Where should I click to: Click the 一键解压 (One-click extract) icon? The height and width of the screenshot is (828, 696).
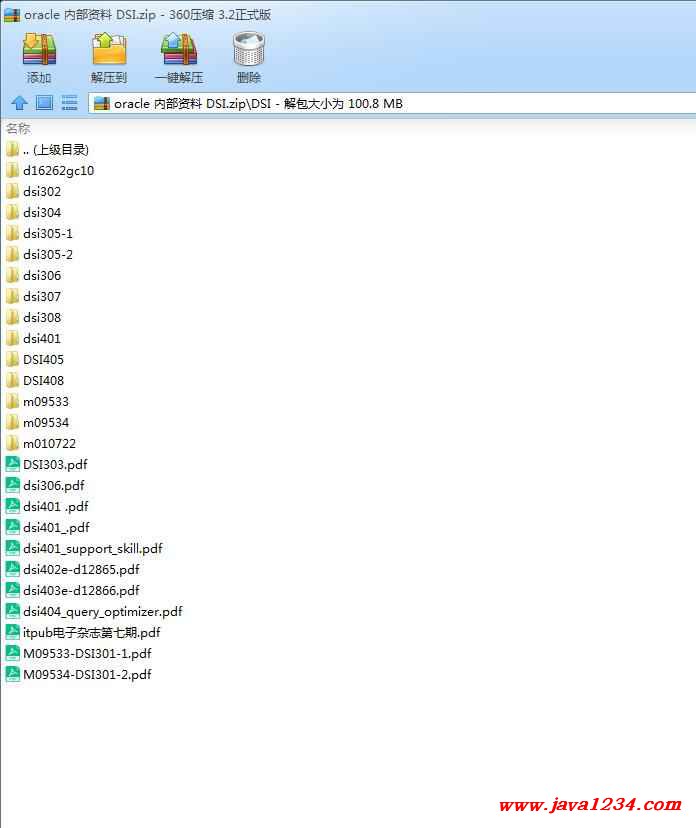point(179,49)
